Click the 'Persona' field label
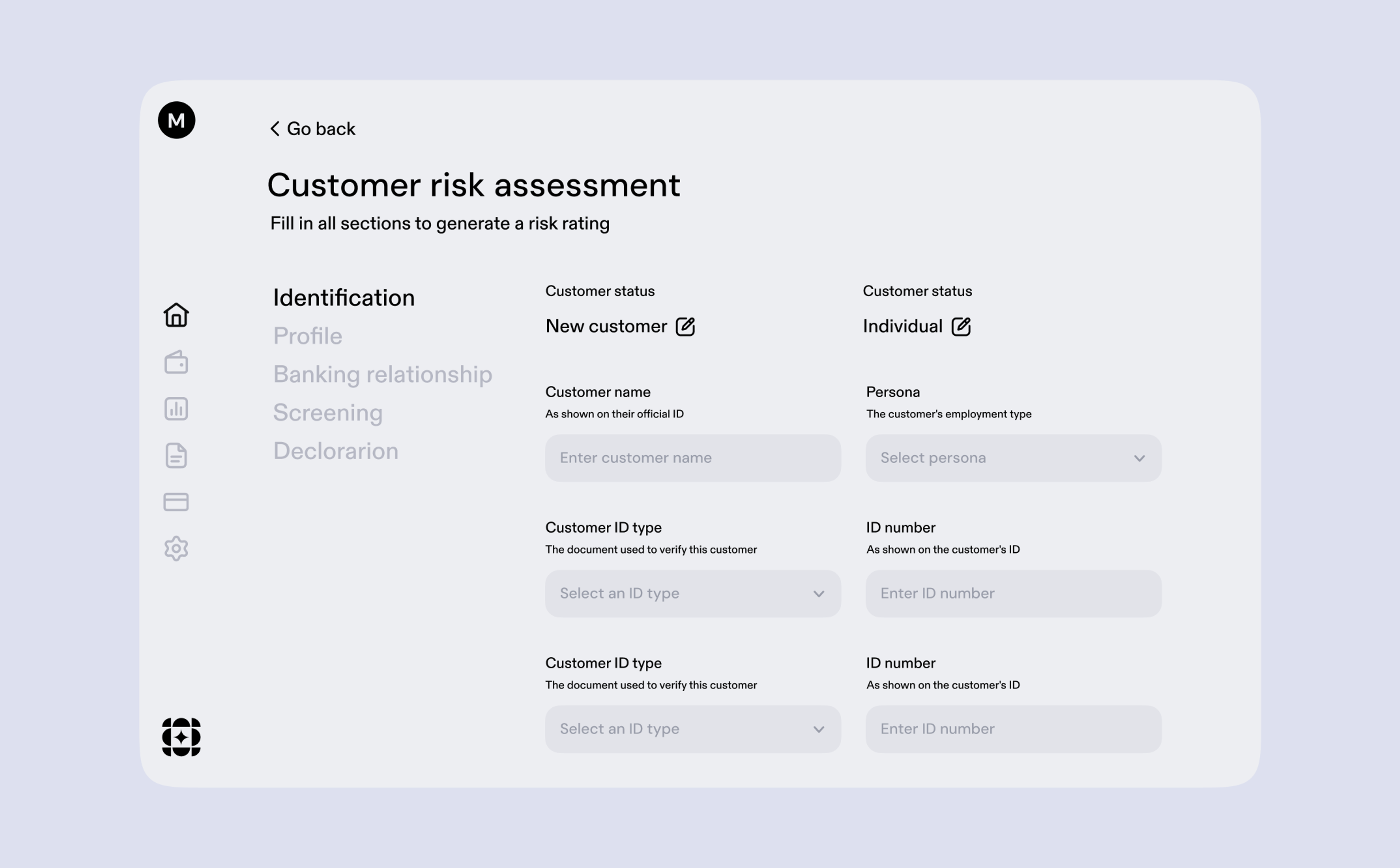The image size is (1400, 868). point(893,392)
